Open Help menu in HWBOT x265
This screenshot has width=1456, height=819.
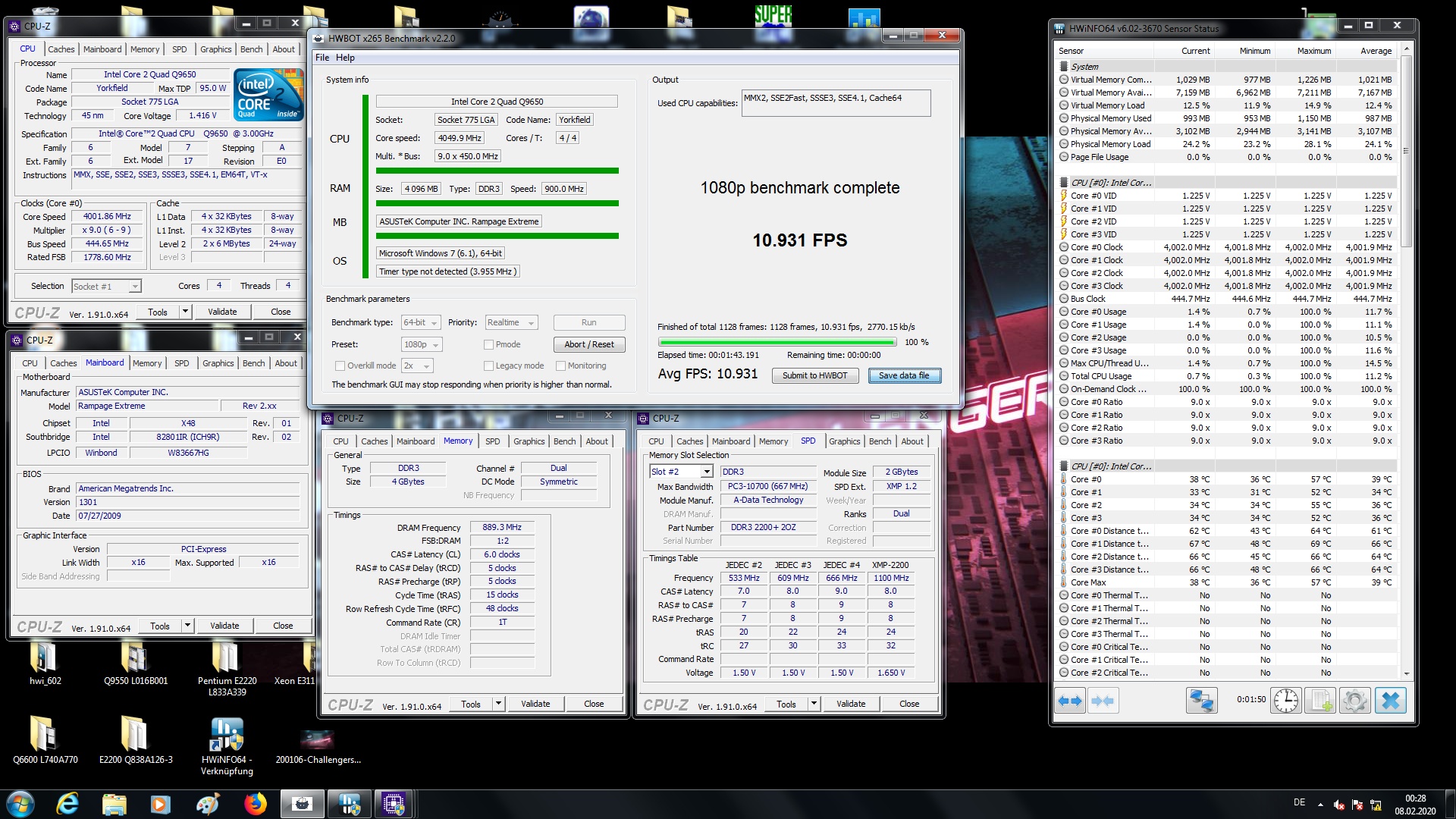point(345,58)
